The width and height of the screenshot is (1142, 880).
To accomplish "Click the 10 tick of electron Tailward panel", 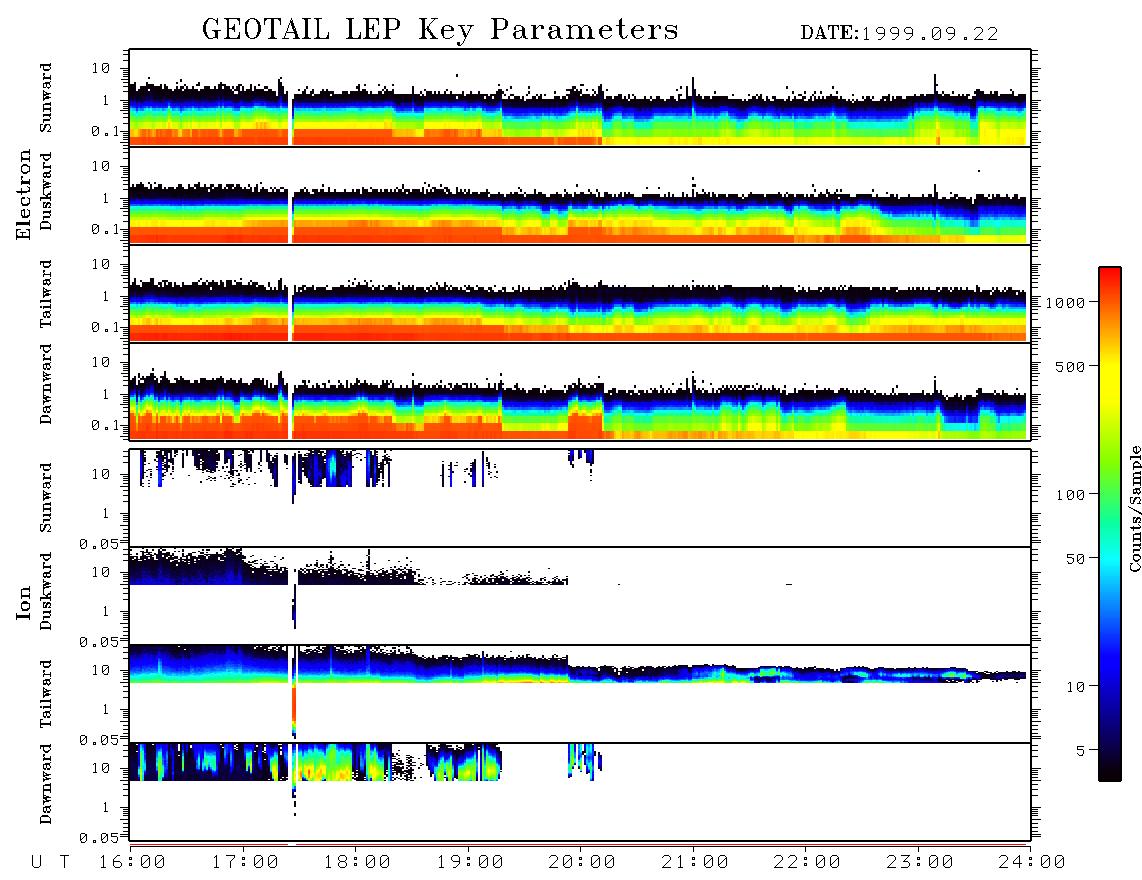I will click(100, 264).
